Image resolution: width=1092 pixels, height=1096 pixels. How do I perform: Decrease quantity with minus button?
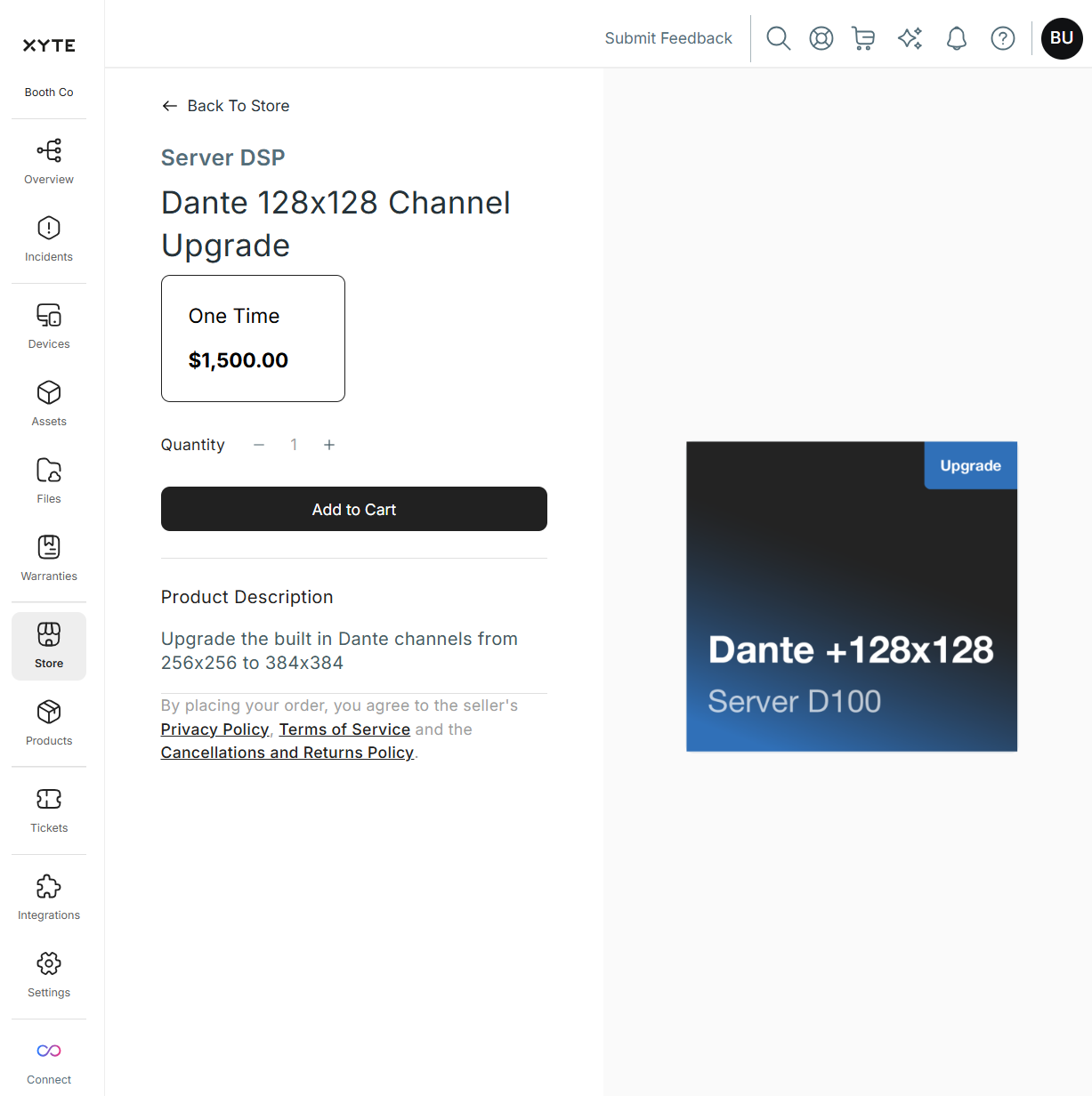click(259, 445)
